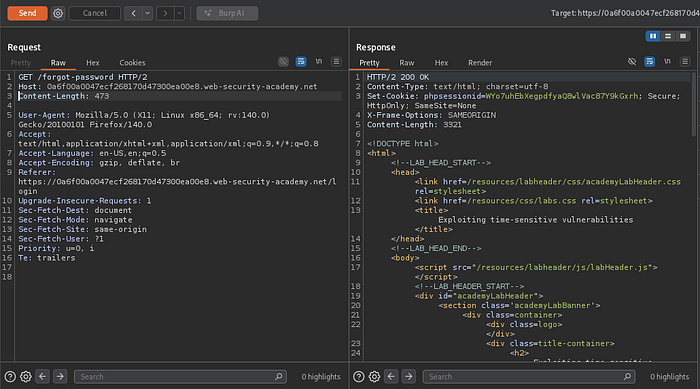The height and width of the screenshot is (389, 700).
Task: Open the Request panel hamburger menu
Action: [336, 62]
